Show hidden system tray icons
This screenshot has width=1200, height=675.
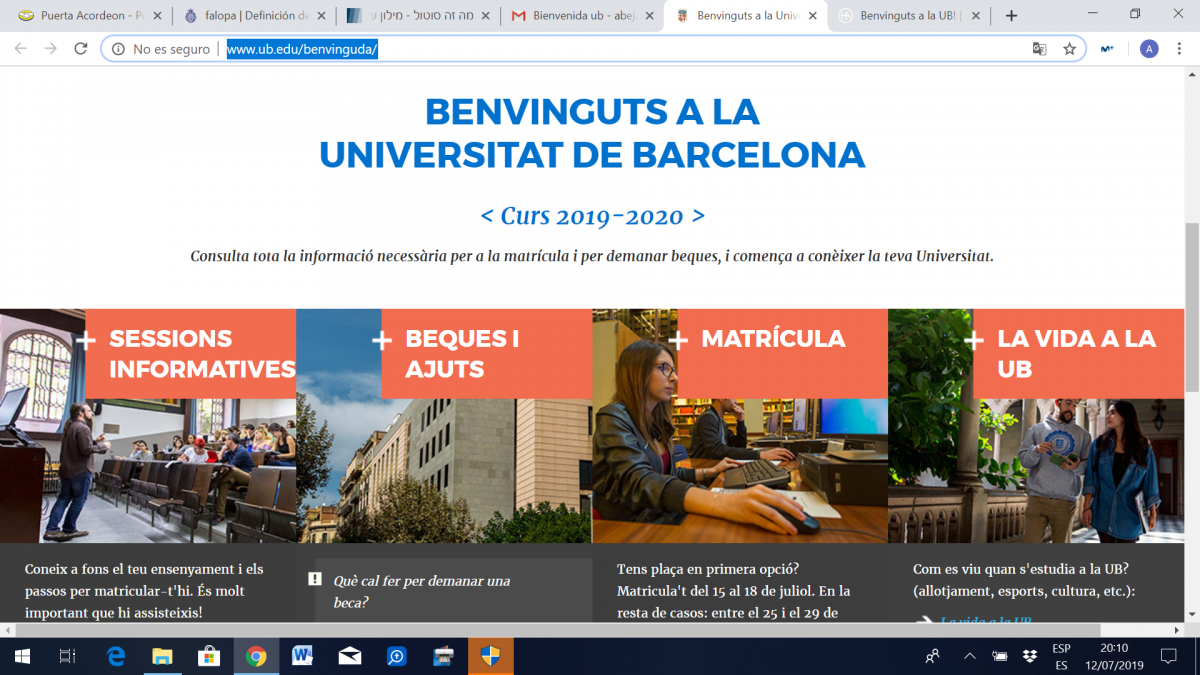pos(969,656)
